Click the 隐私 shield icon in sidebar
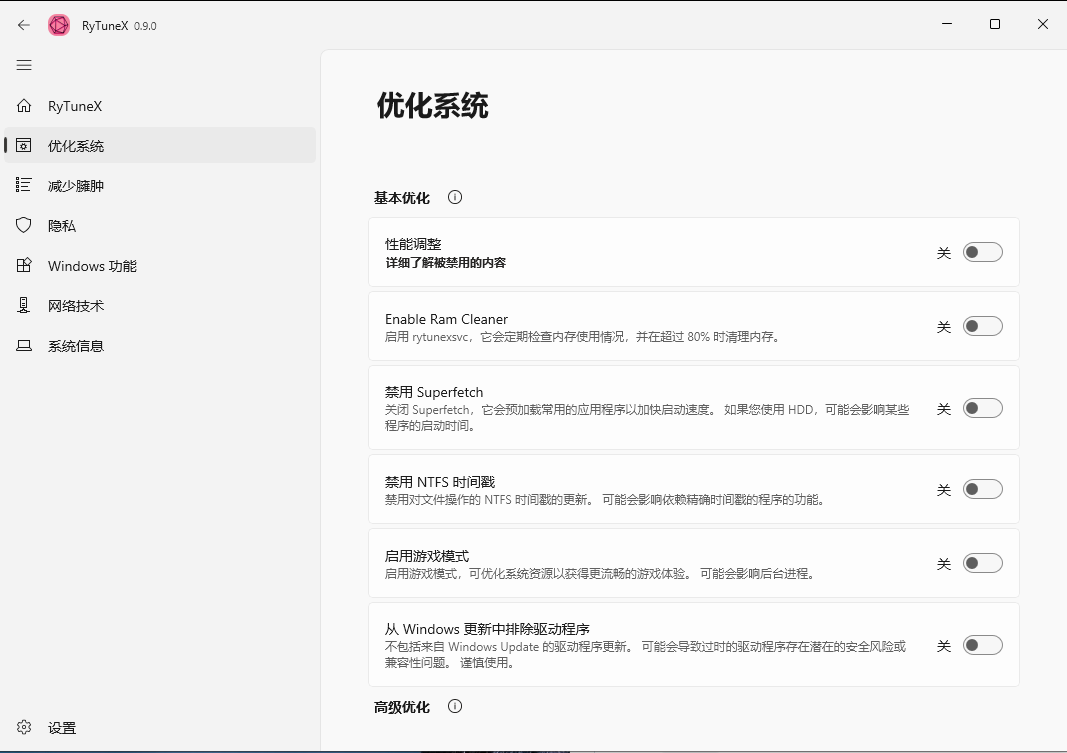Image resolution: width=1067 pixels, height=753 pixels. pos(23,225)
